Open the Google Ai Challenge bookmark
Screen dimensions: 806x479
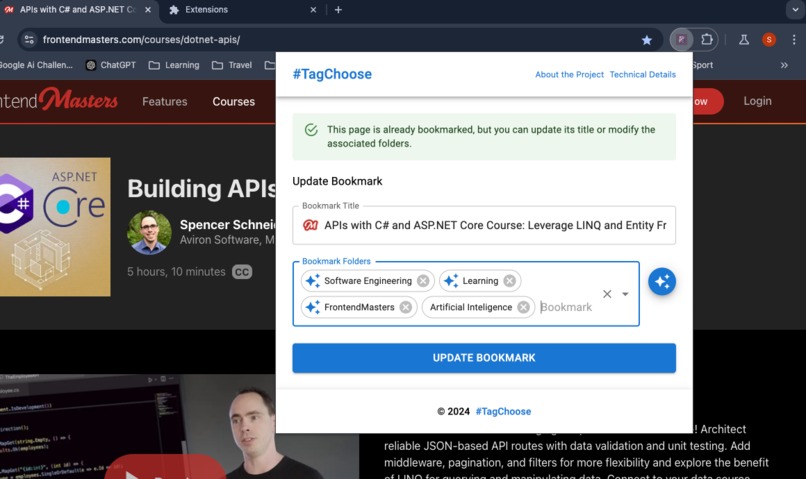click(36, 65)
